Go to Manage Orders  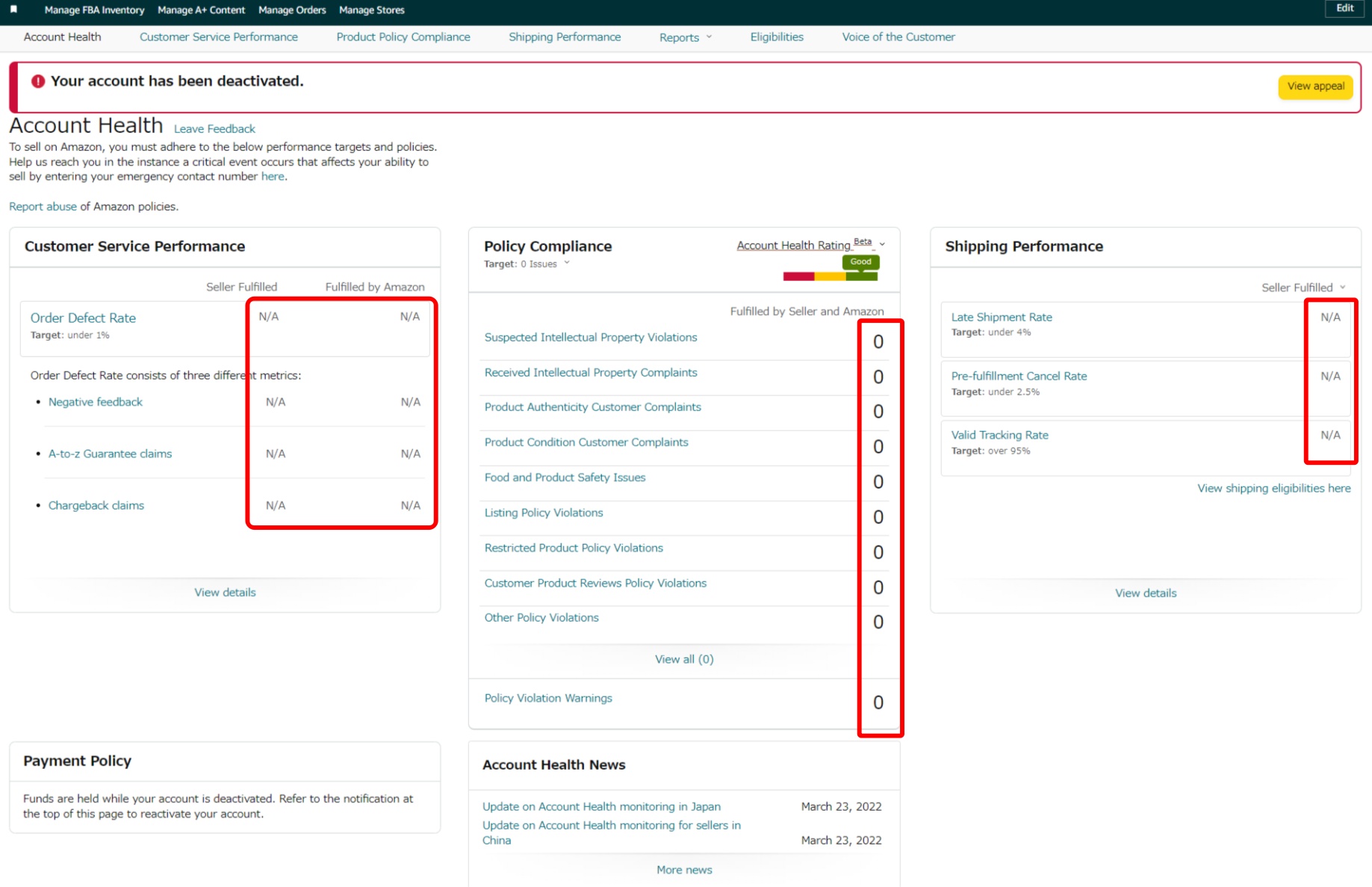pyautogui.click(x=292, y=10)
